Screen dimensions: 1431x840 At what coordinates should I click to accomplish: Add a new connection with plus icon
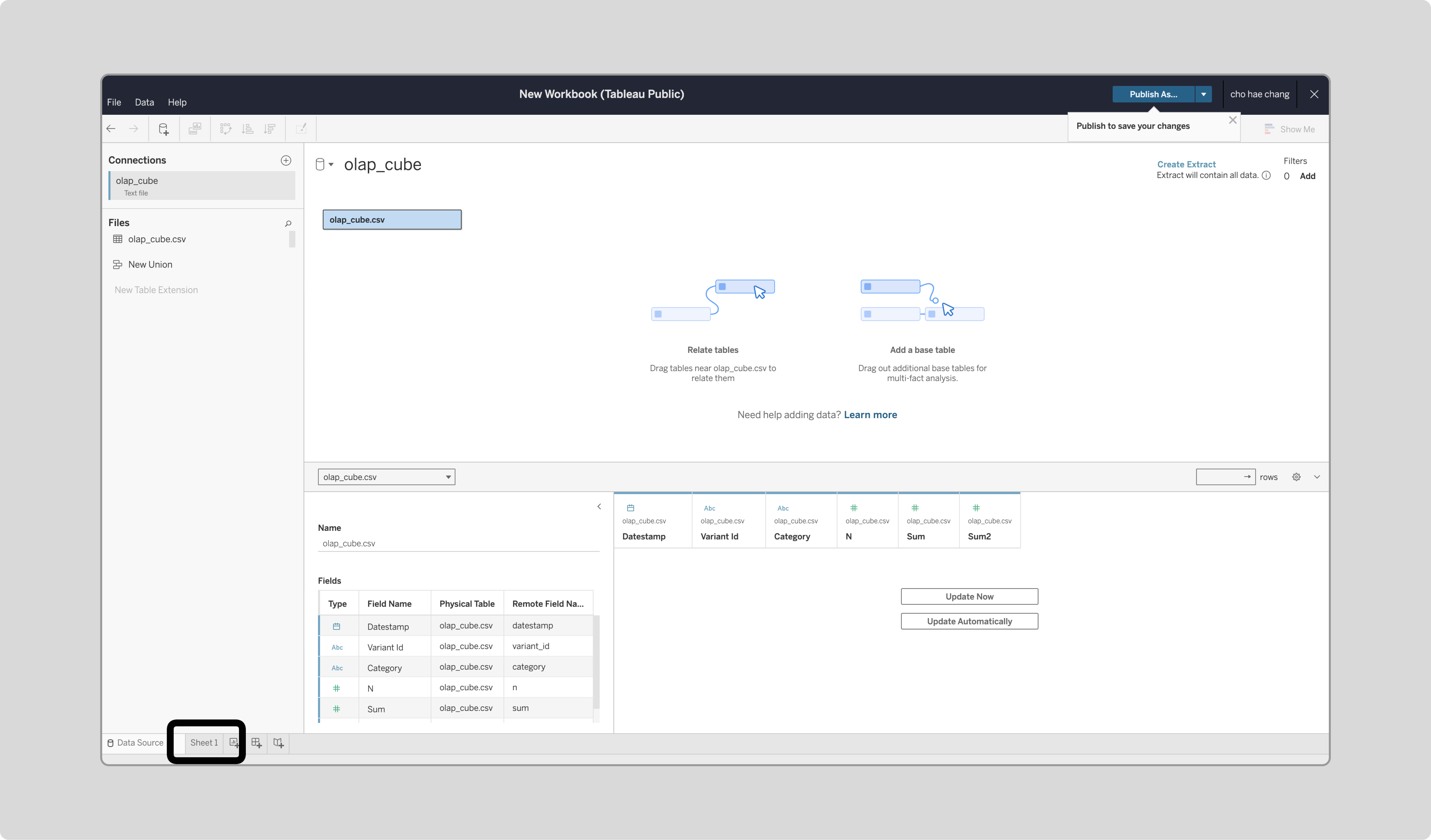point(286,160)
